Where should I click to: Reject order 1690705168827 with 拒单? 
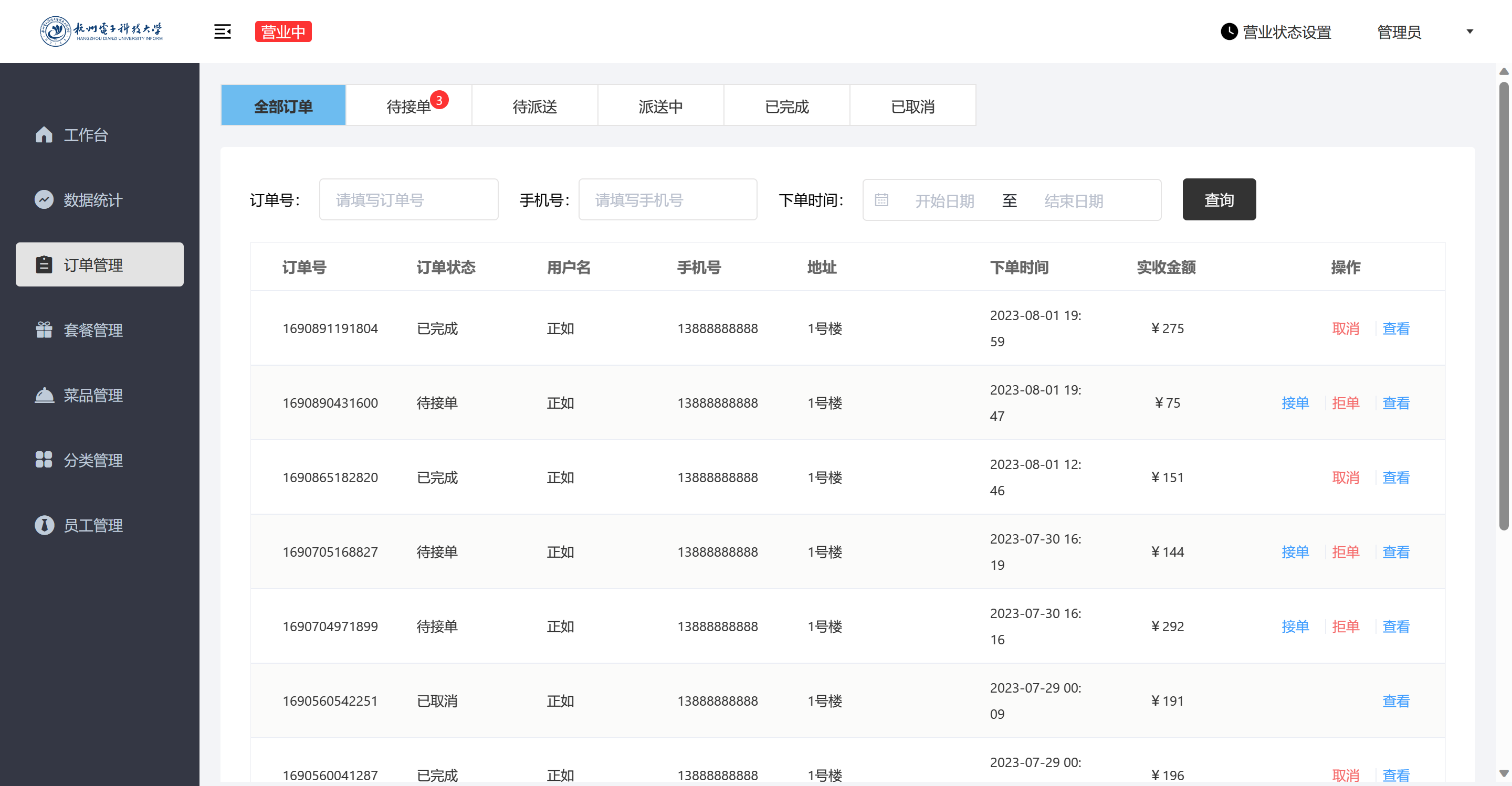pos(1346,552)
